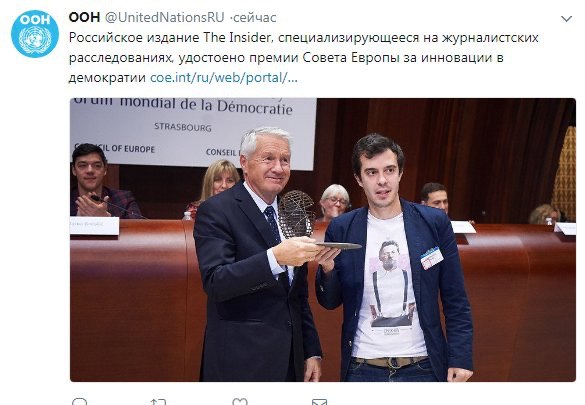The image size is (585, 405).
Task: Click the STRASBOURG text on the banner
Action: pyautogui.click(x=183, y=127)
